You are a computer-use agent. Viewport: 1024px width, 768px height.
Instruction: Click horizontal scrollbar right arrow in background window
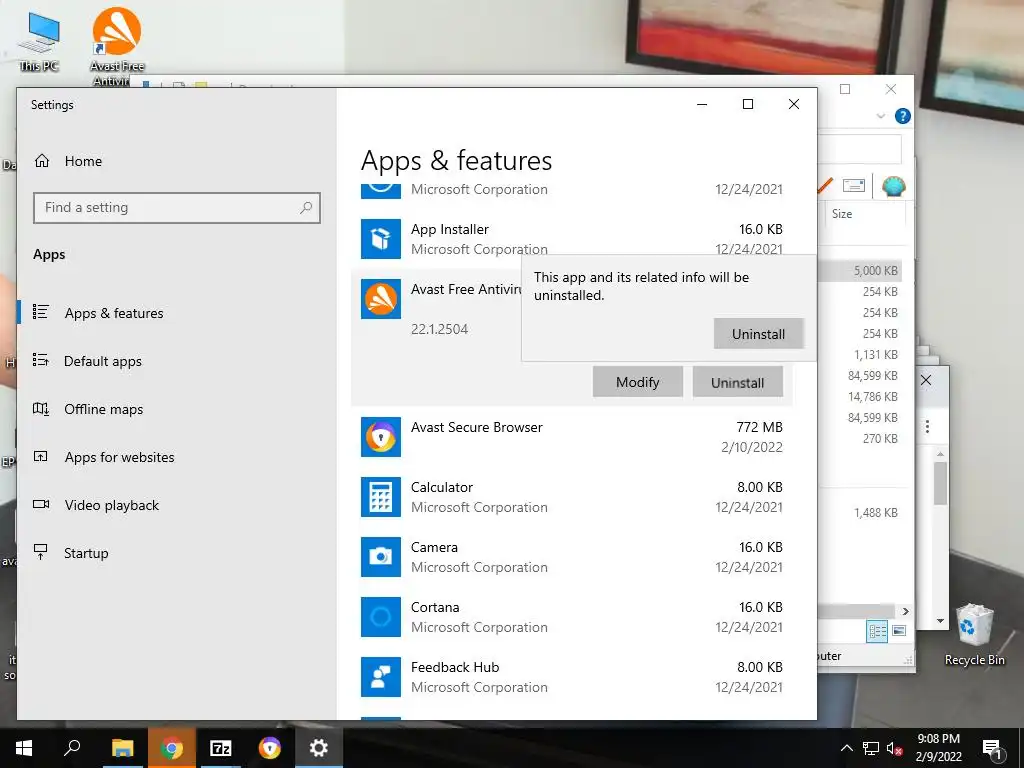click(905, 611)
